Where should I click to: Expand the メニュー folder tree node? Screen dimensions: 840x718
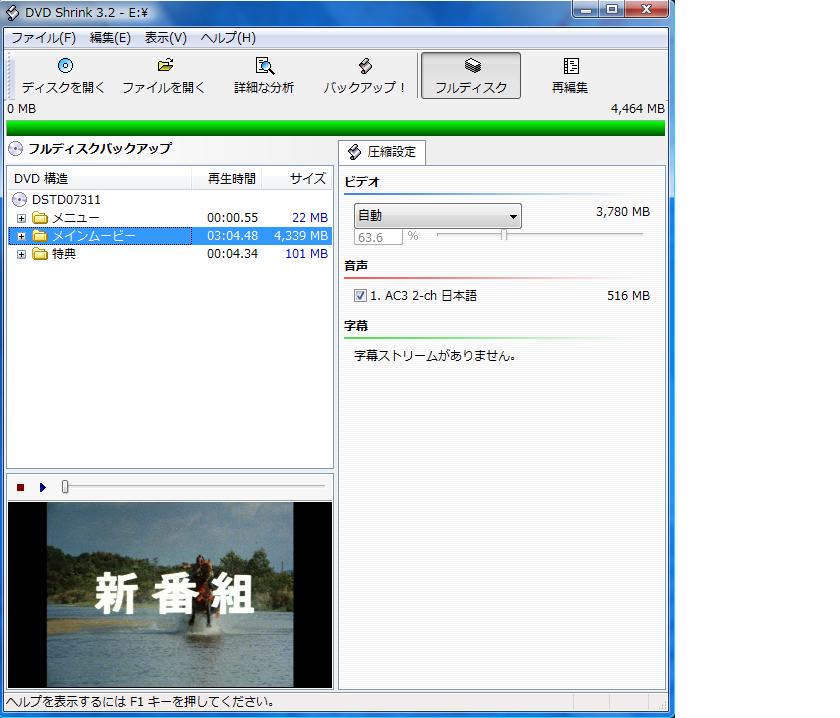point(22,218)
